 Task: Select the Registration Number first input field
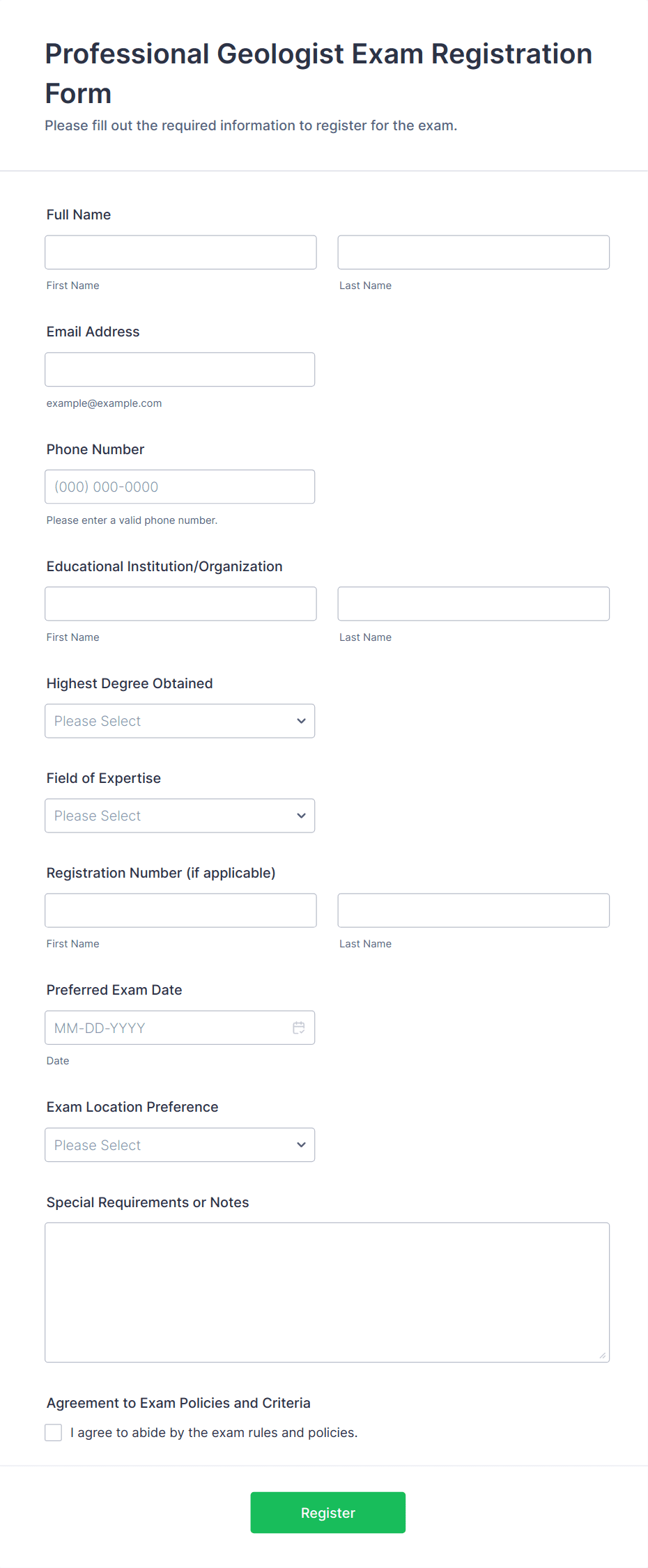coord(180,910)
